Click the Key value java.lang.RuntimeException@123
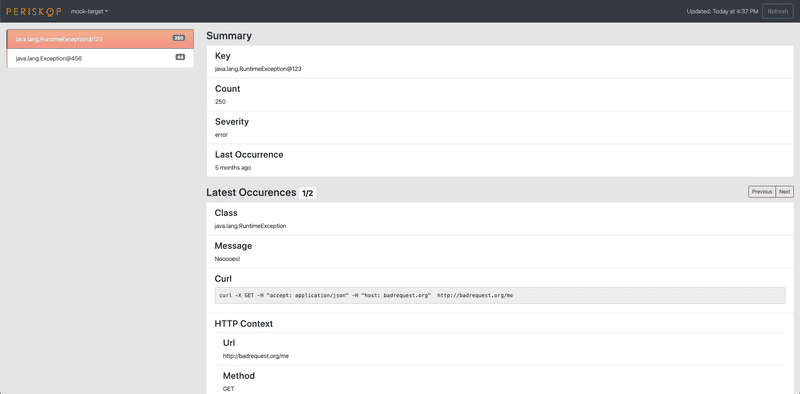 [258, 68]
